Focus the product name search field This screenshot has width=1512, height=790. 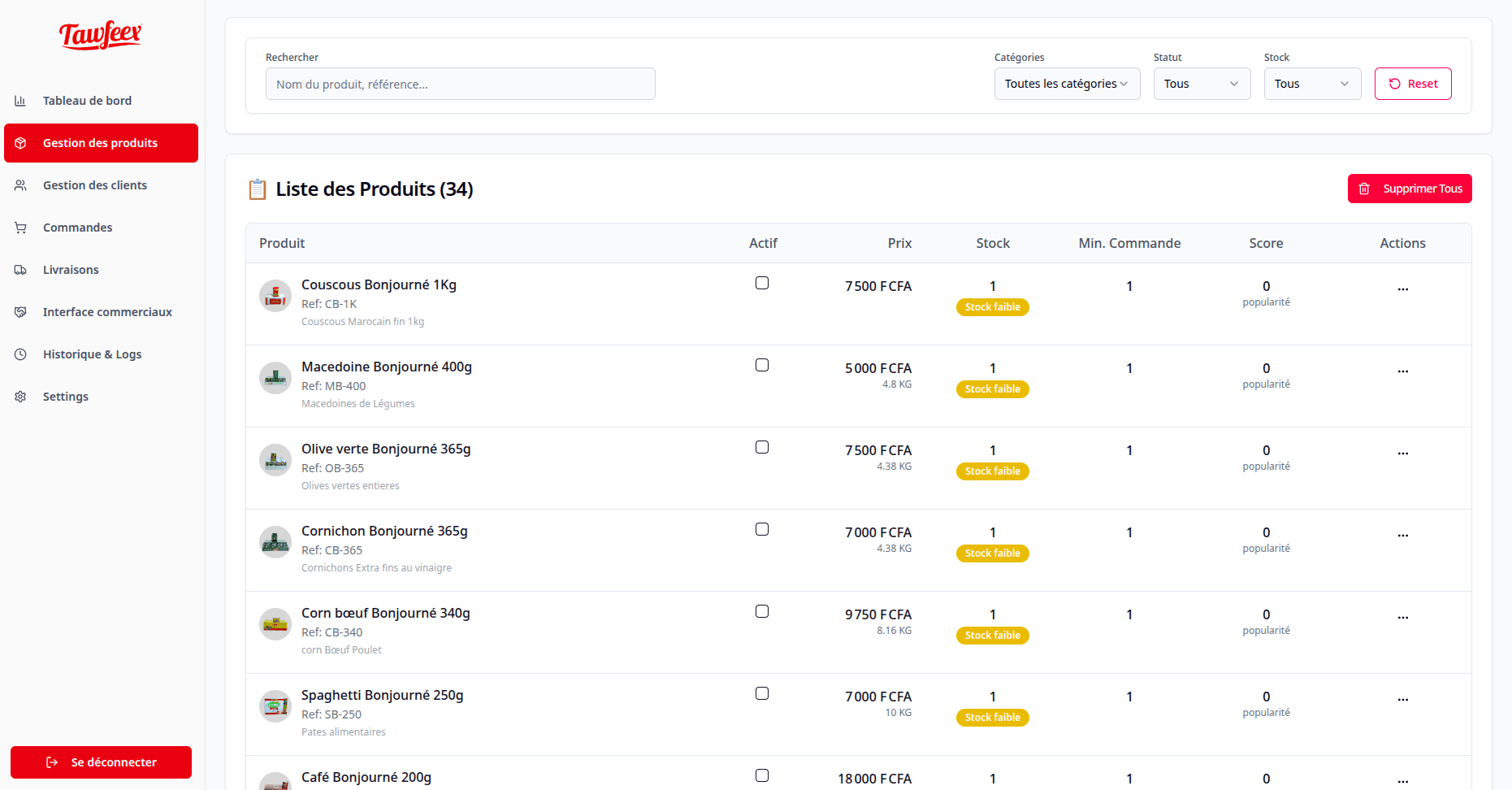click(x=460, y=84)
